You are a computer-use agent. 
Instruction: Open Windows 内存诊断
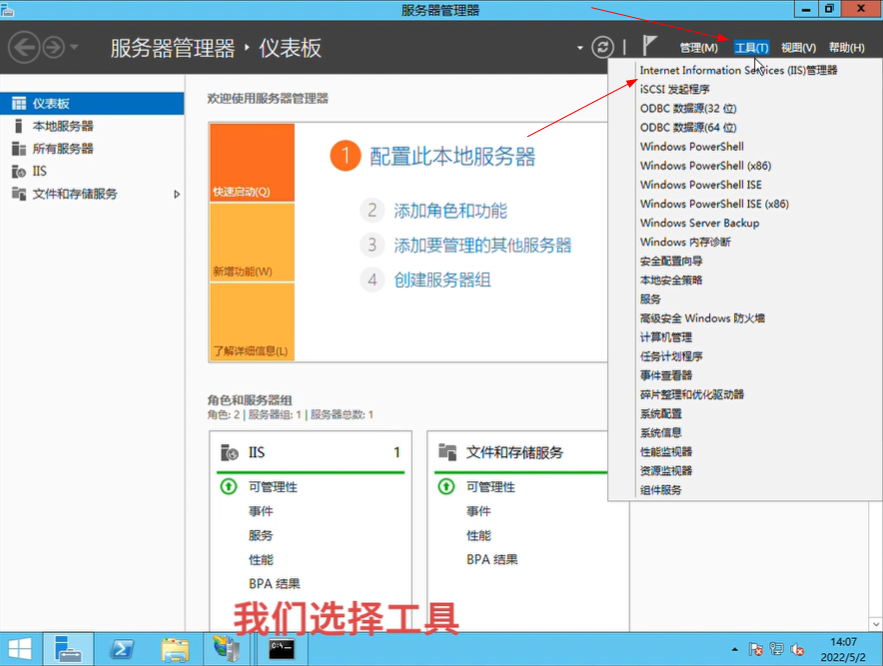click(685, 242)
